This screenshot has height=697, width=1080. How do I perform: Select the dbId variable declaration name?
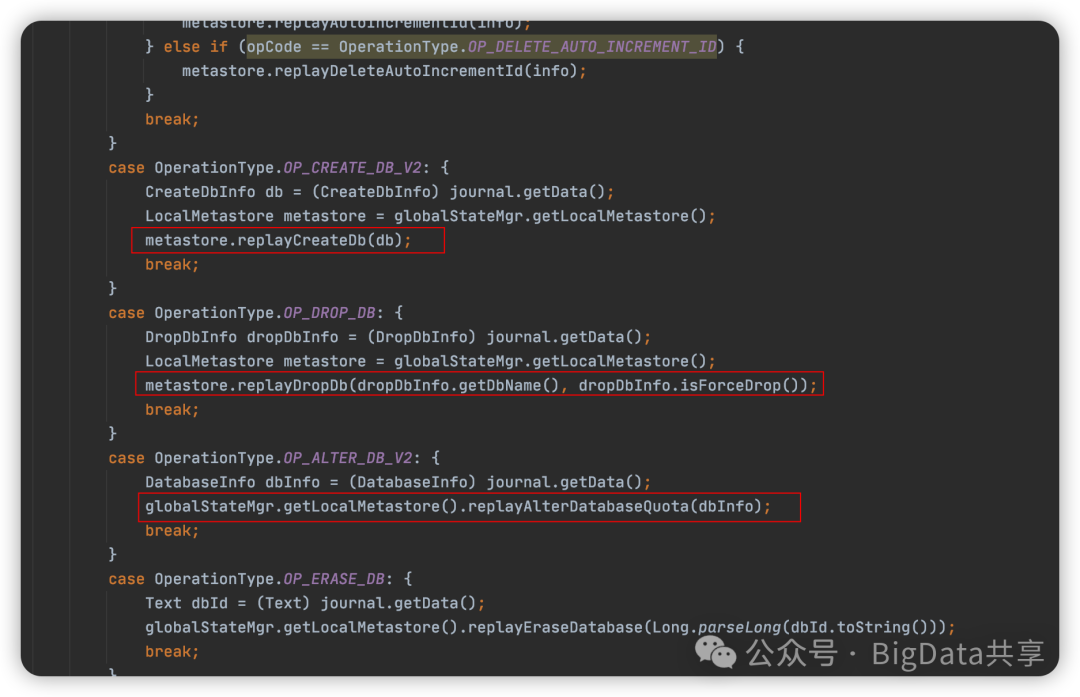pyautogui.click(x=209, y=603)
